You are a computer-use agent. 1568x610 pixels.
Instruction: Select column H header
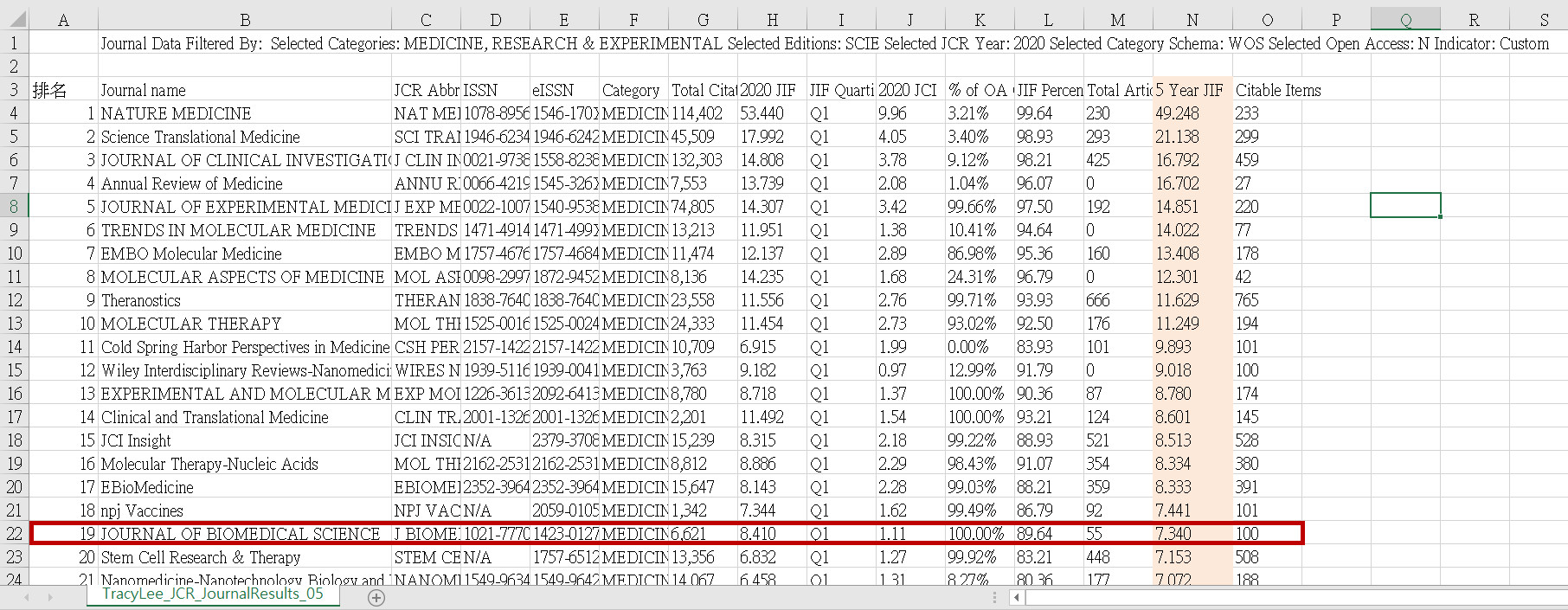[x=772, y=19]
